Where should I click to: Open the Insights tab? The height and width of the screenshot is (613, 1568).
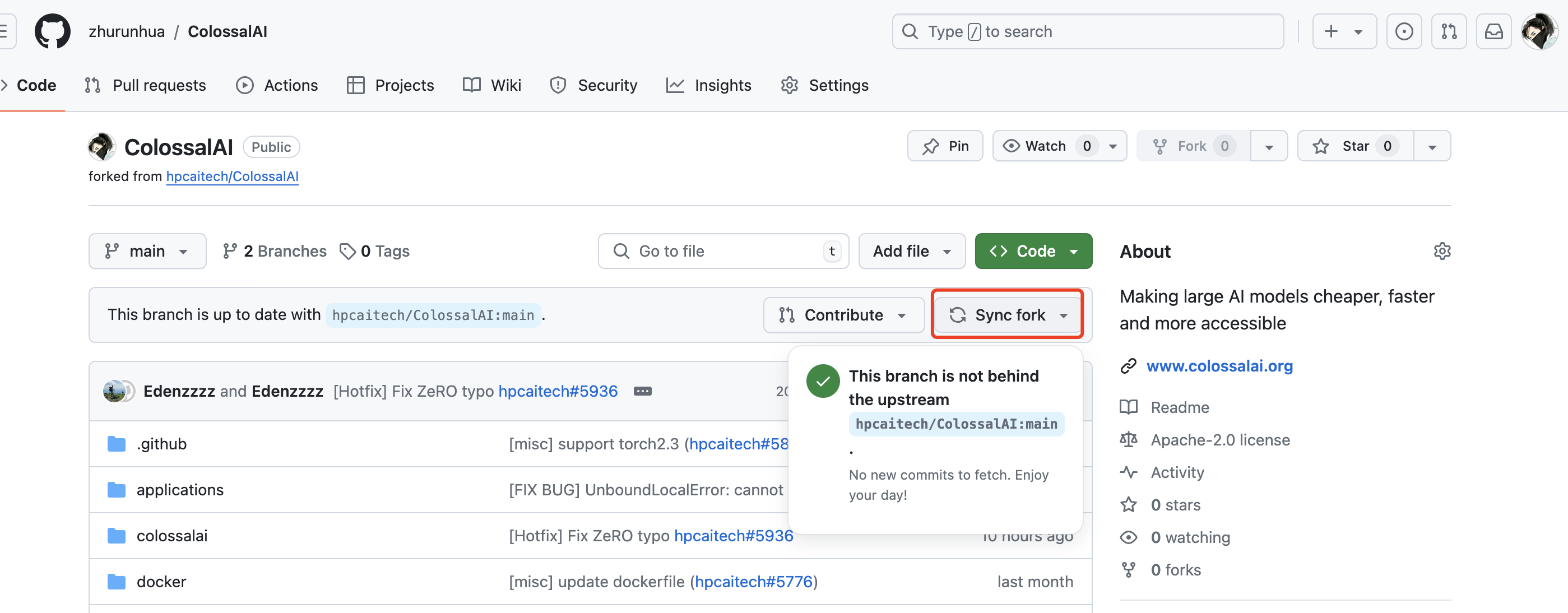pyautogui.click(x=709, y=85)
